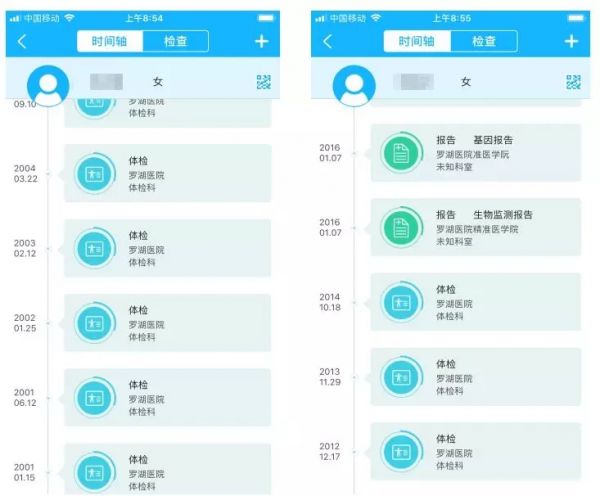This screenshot has height=496, width=600.
Task: Select 时间轴 tab on right screen
Action: (417, 41)
